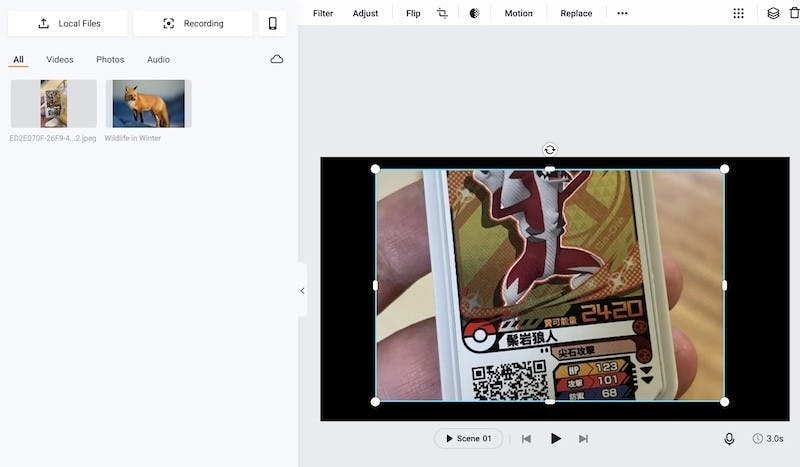Screen dimensions: 800x467
Task: Collapse the media panel with arrow
Action: coord(303,290)
